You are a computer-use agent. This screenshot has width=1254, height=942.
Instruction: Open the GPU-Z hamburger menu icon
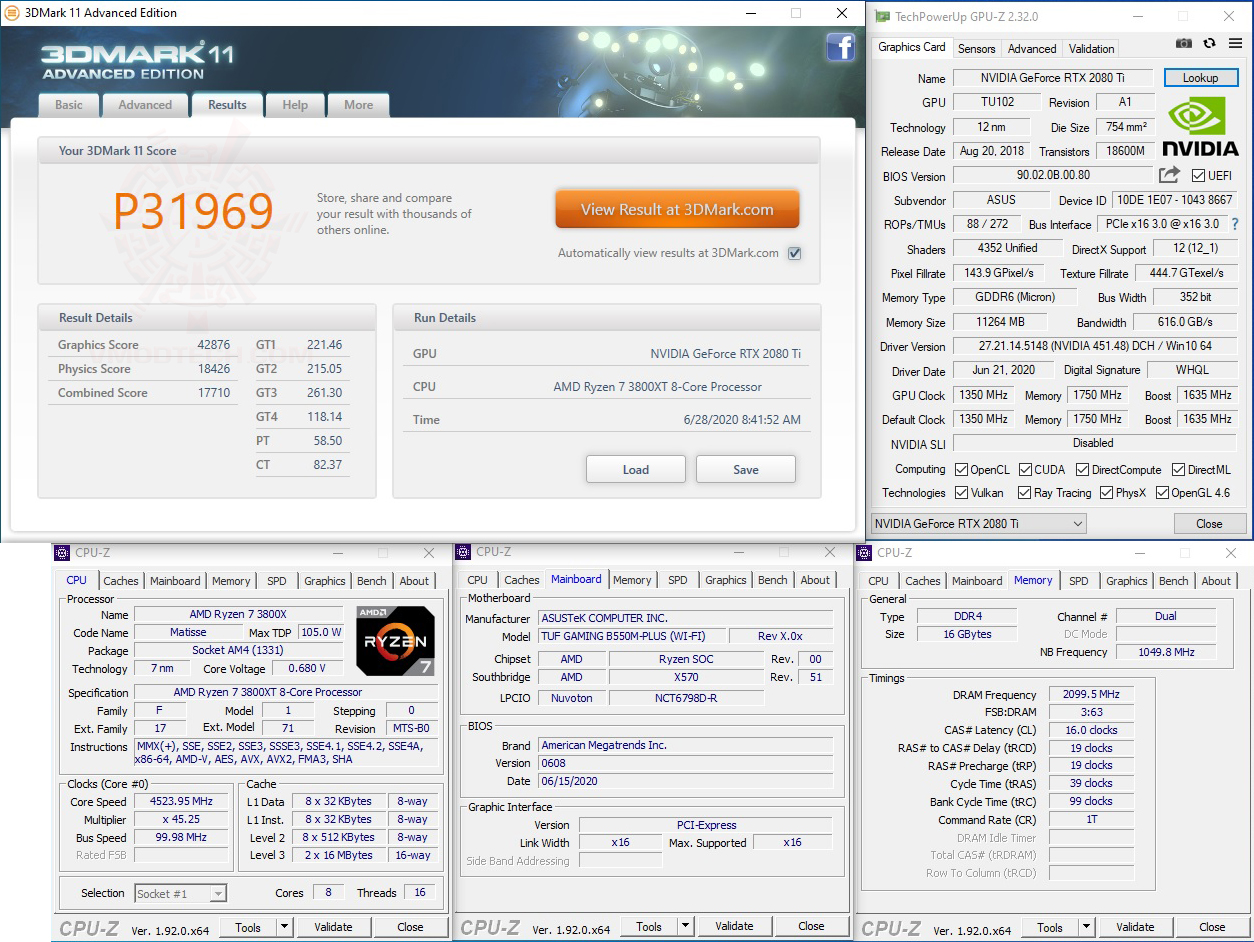1234,43
